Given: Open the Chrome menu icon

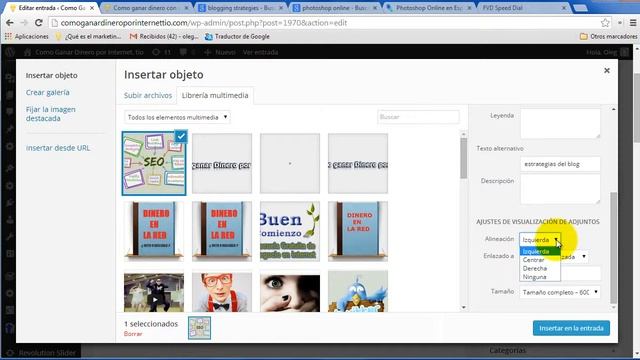Looking at the screenshot, I should pos(633,23).
